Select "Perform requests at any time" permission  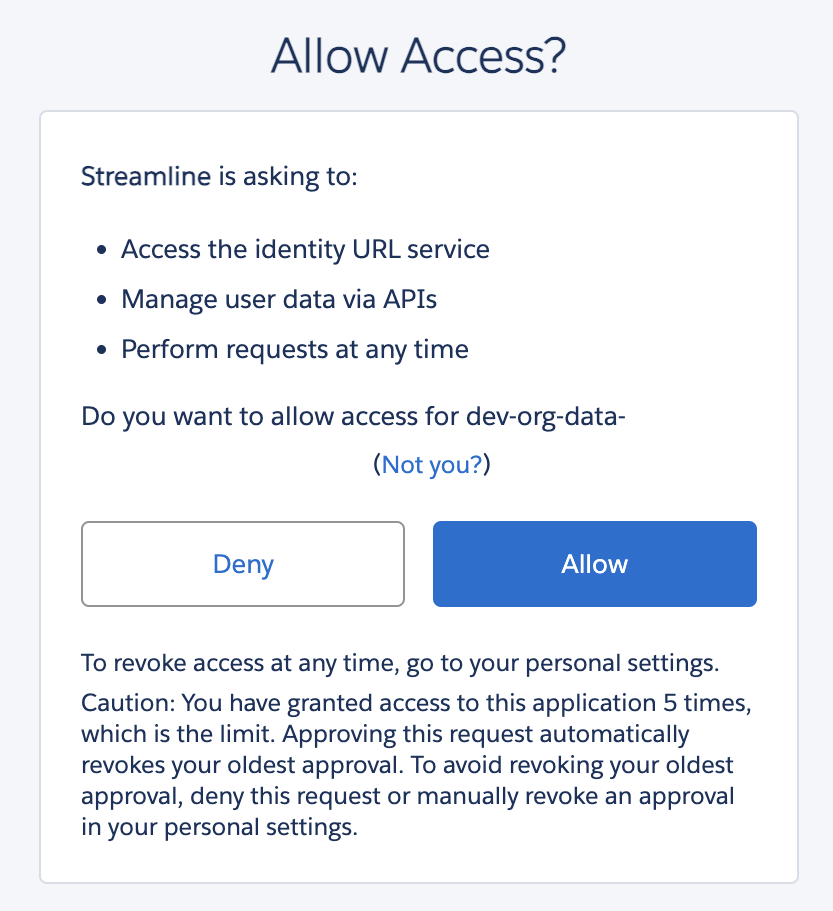pos(295,350)
